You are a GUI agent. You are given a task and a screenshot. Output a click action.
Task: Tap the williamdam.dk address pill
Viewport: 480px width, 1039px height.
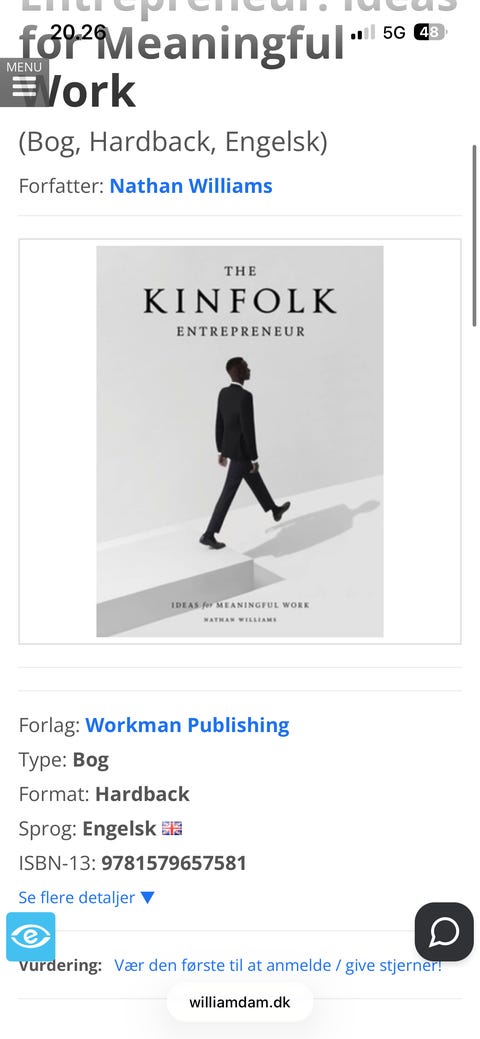[x=239, y=1002]
